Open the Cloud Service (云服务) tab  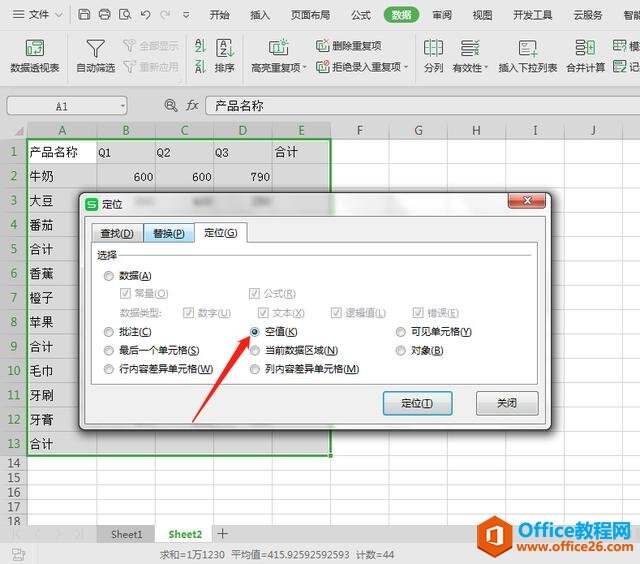[588, 15]
